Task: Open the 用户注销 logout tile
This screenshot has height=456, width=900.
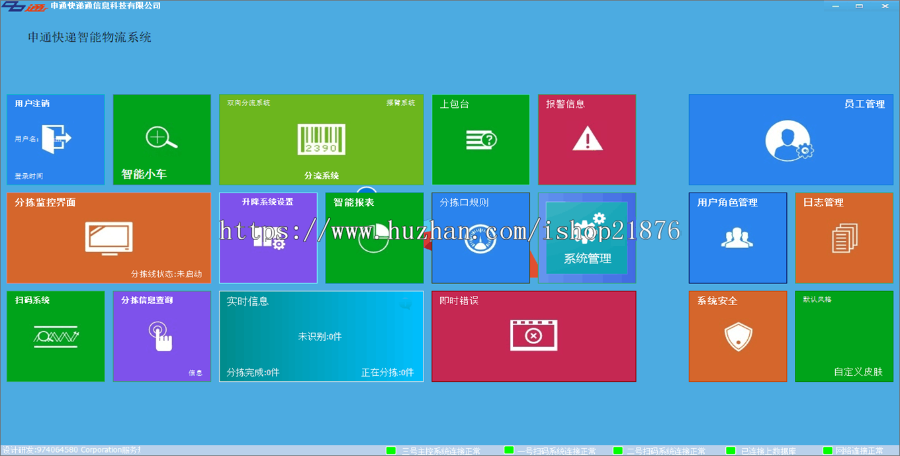Action: point(56,140)
